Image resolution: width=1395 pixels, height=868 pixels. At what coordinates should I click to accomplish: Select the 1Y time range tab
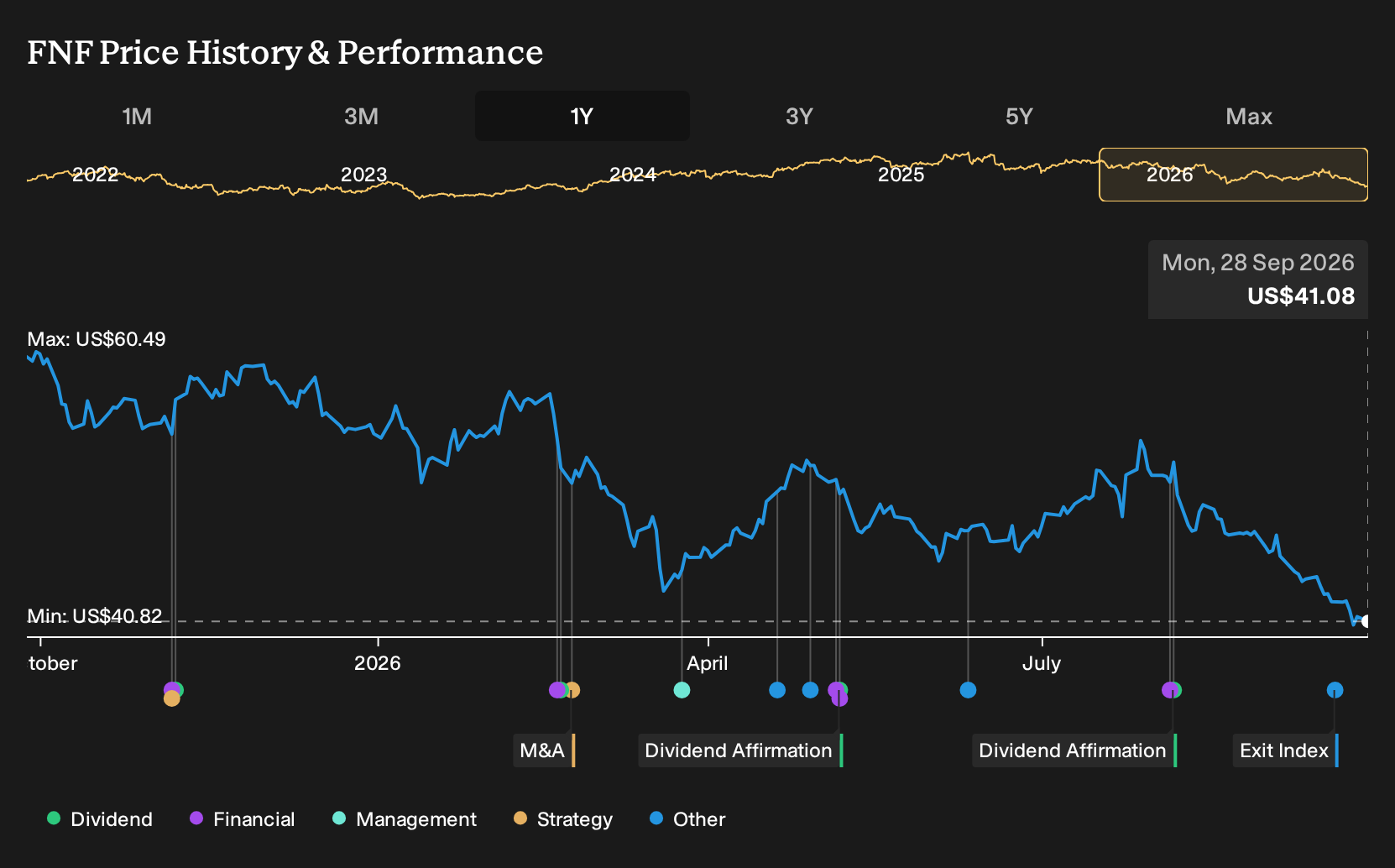pos(583,116)
